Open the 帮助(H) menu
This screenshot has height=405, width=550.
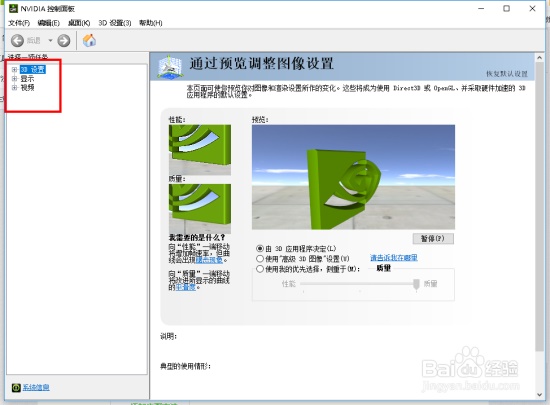pyautogui.click(x=150, y=23)
